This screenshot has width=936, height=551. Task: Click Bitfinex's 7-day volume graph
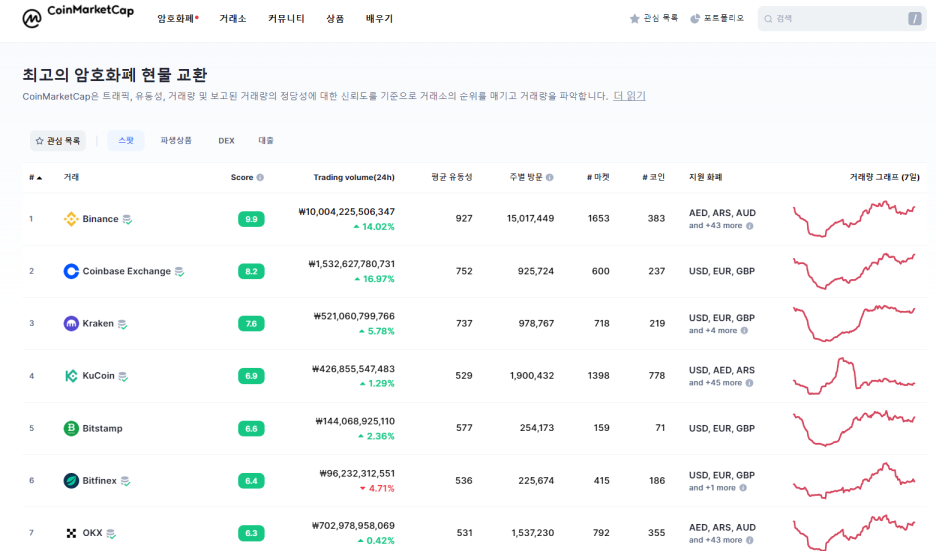854,481
